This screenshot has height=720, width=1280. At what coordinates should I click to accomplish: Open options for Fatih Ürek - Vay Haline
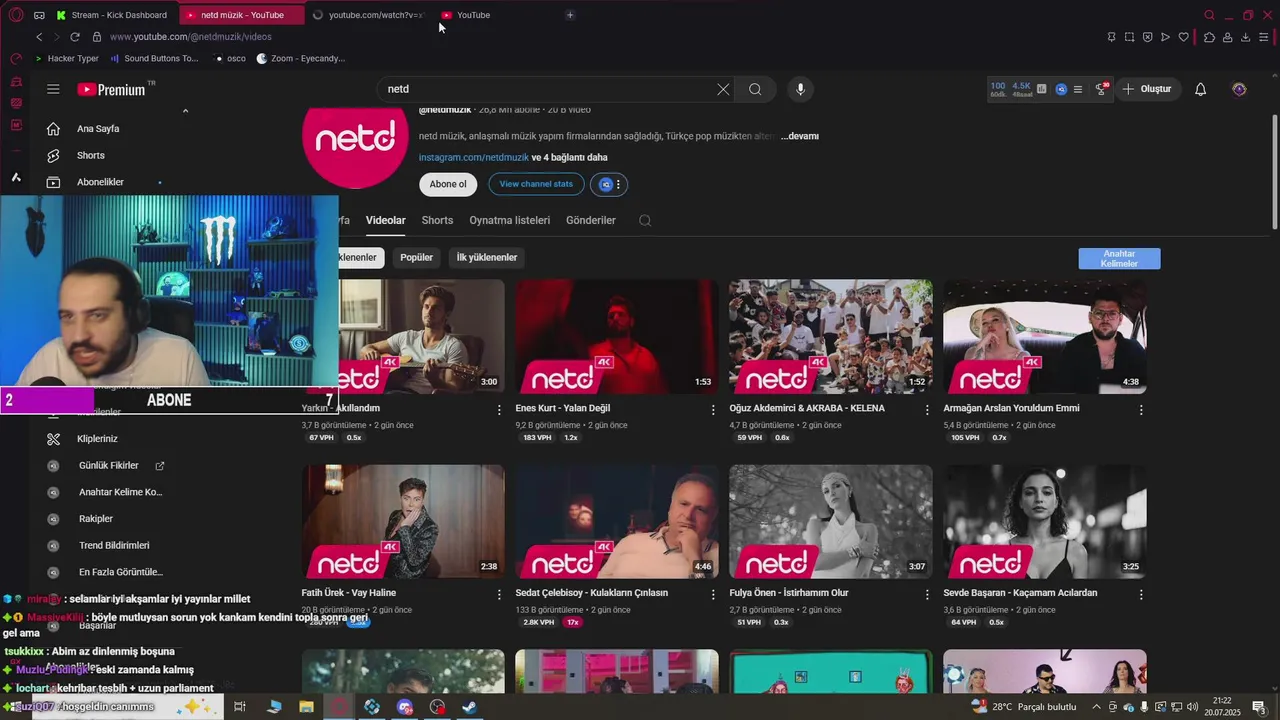pos(499,594)
